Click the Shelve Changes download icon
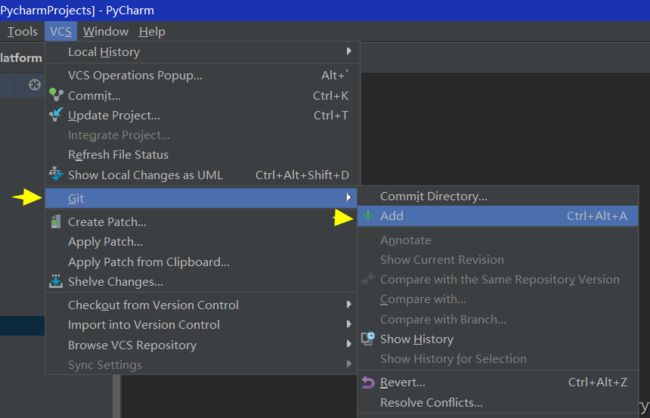Screen dimensions: 650x418 pos(56,281)
